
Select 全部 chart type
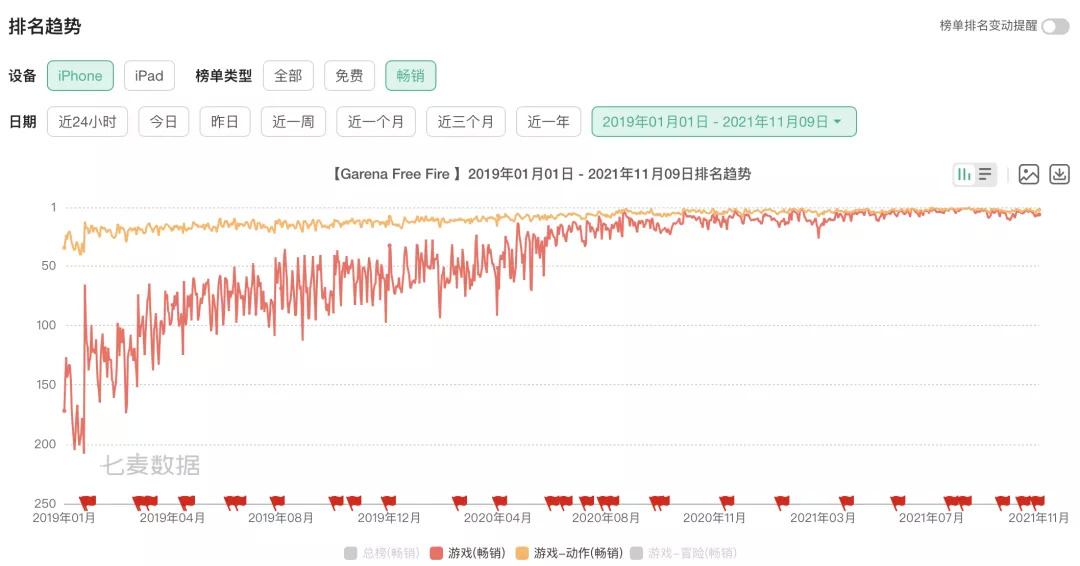pyautogui.click(x=288, y=76)
